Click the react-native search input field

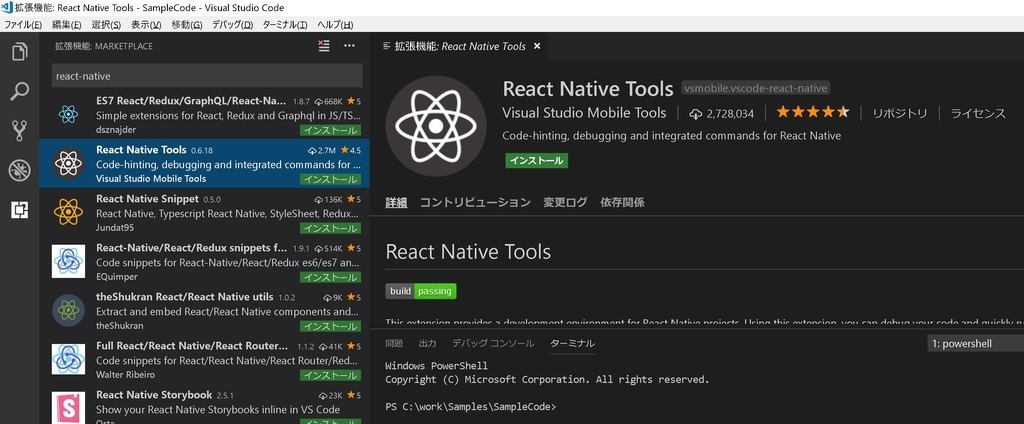click(206, 76)
